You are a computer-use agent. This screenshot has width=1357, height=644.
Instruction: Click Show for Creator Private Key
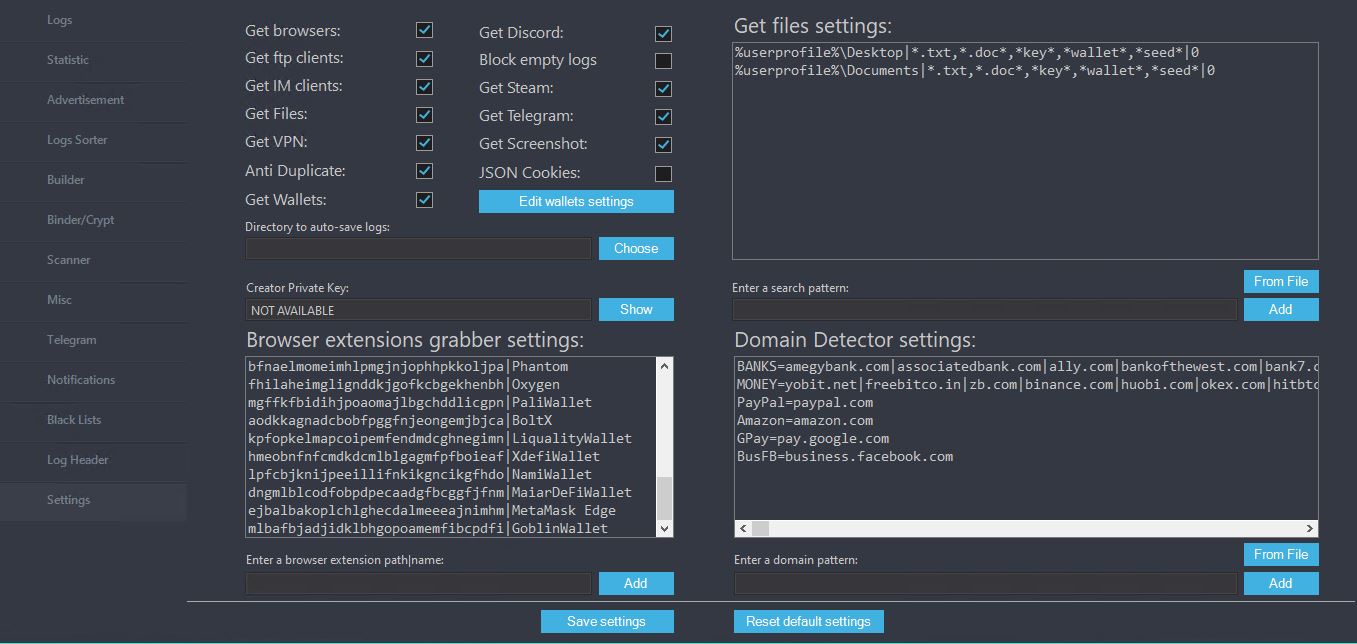click(636, 309)
